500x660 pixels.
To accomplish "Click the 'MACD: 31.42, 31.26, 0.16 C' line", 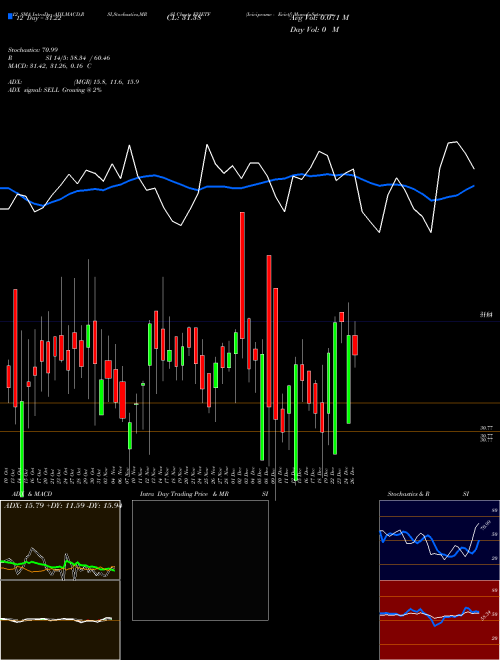I will [50, 66].
